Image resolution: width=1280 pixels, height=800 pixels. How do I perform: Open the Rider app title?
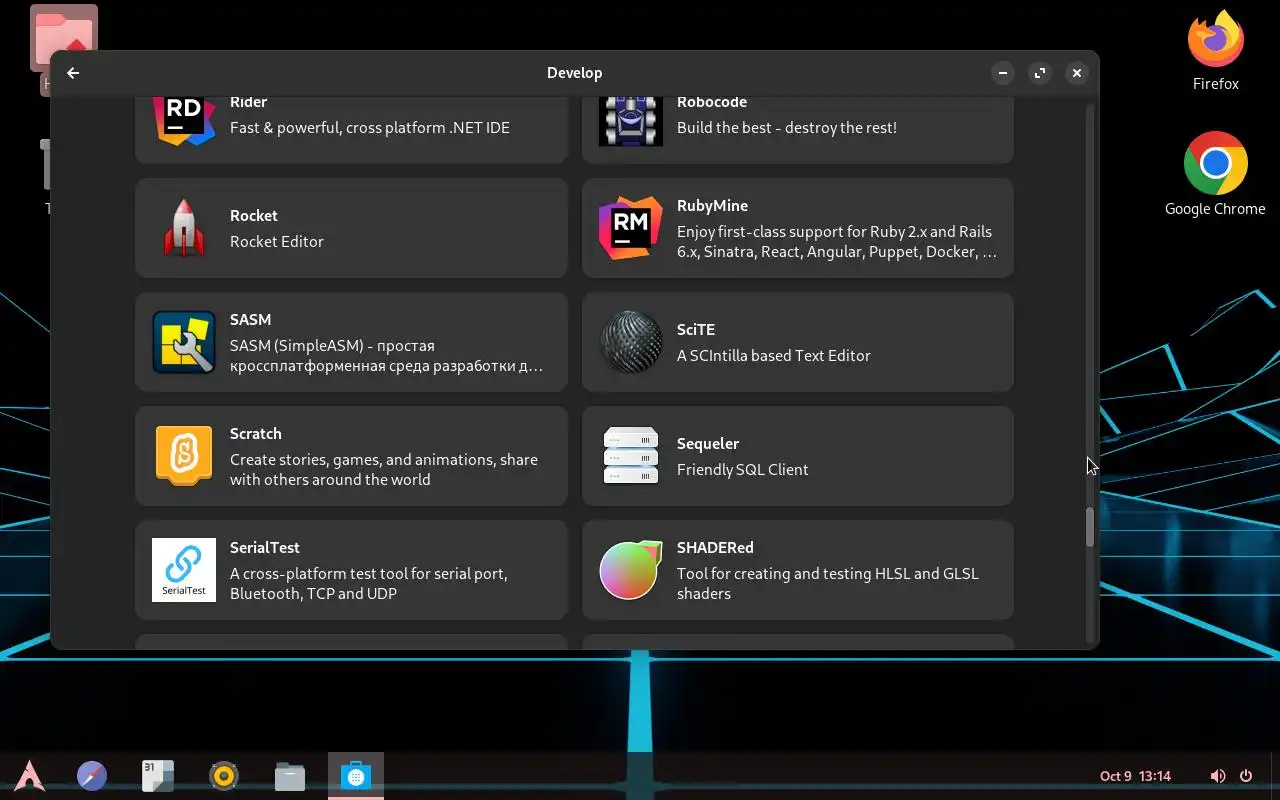[248, 102]
